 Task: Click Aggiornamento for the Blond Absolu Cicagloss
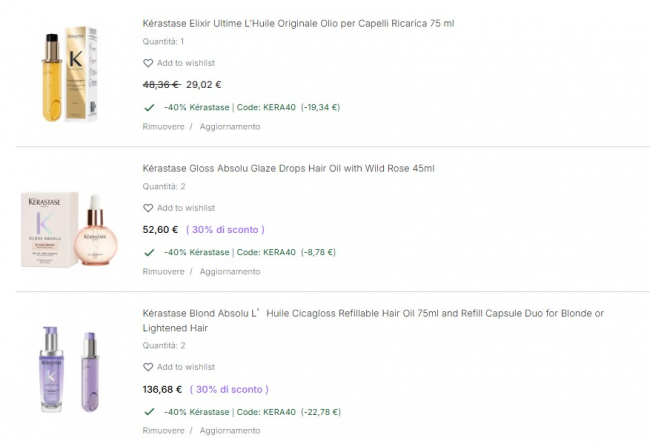click(x=230, y=431)
